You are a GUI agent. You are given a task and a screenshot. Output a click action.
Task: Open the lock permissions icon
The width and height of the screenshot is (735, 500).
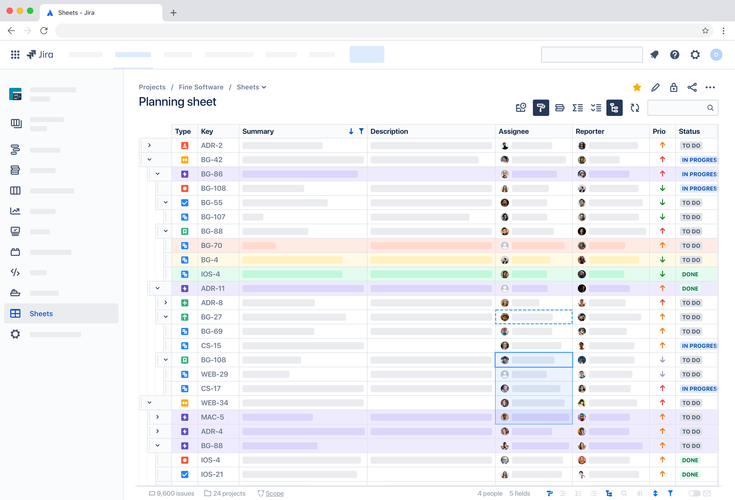[673, 87]
